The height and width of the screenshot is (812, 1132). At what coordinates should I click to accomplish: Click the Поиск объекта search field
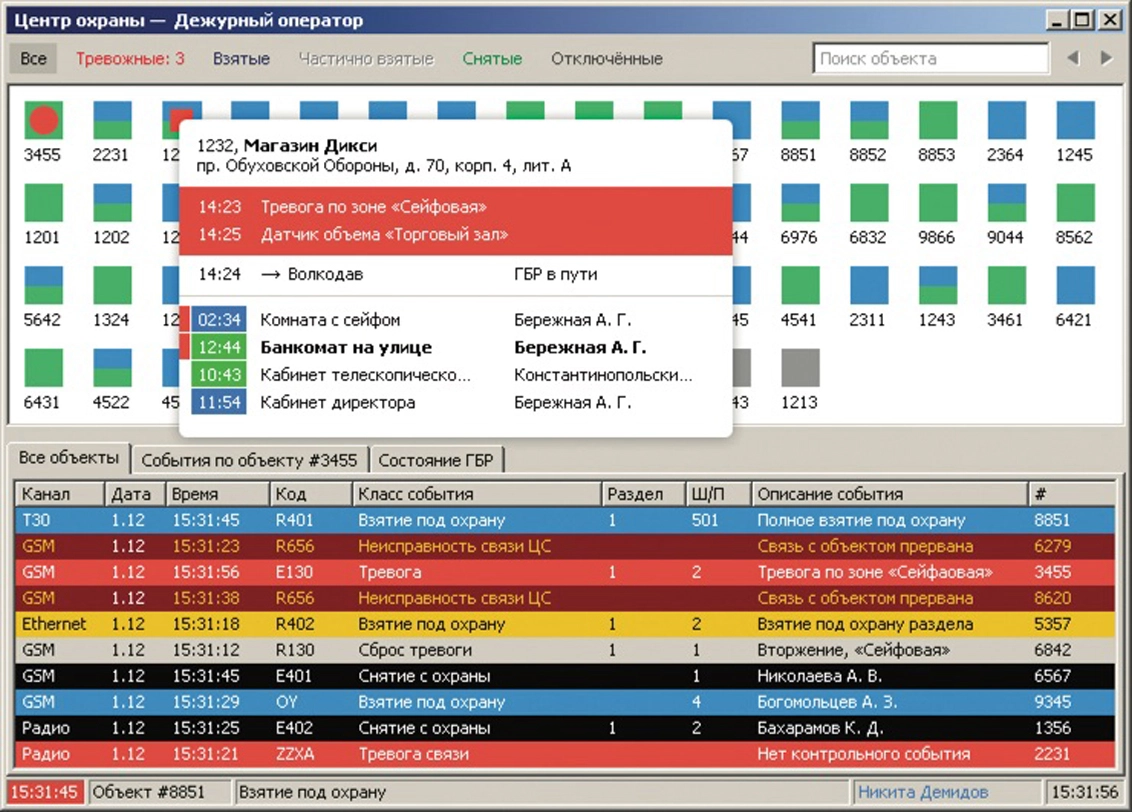point(930,59)
